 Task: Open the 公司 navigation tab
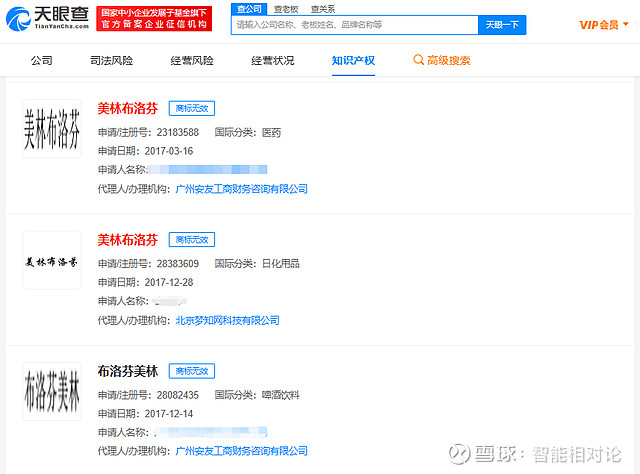(42, 60)
